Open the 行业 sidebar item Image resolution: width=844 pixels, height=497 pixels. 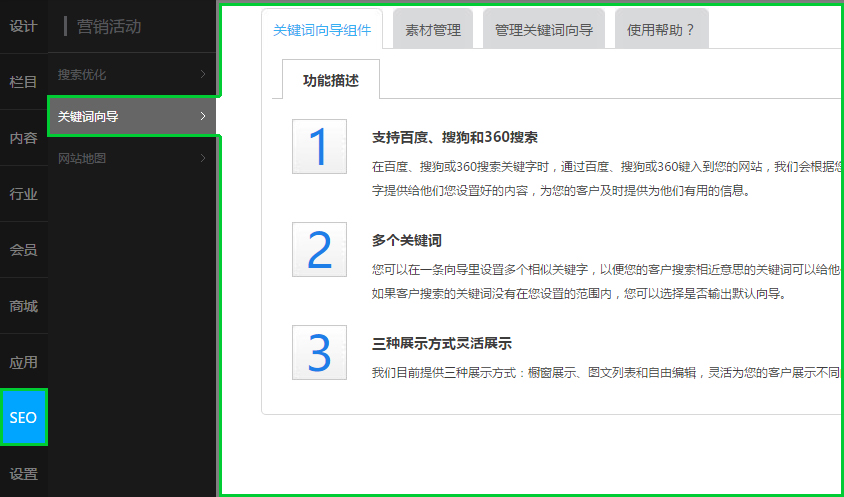click(x=23, y=194)
